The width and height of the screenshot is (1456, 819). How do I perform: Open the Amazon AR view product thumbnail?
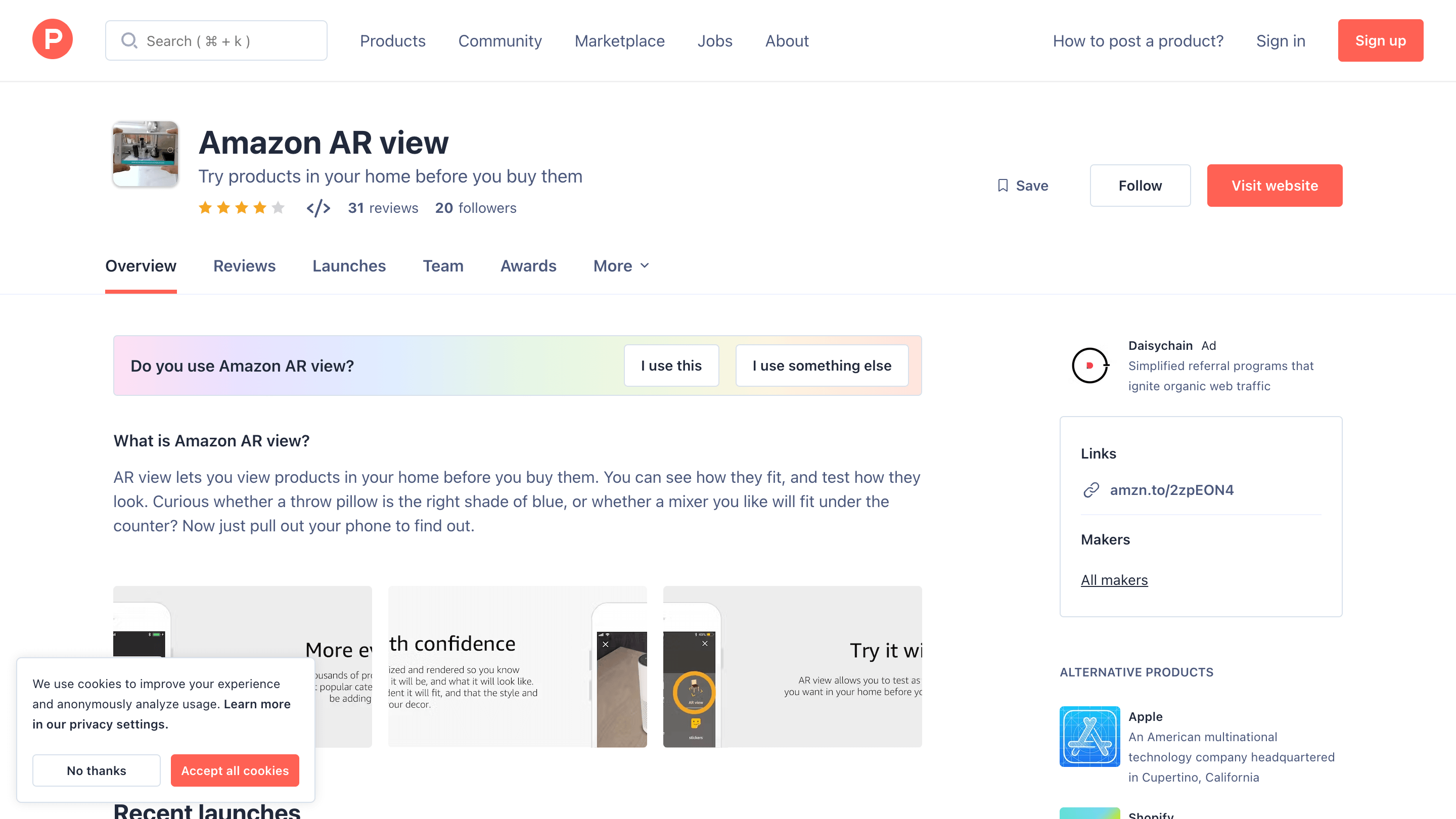point(145,154)
